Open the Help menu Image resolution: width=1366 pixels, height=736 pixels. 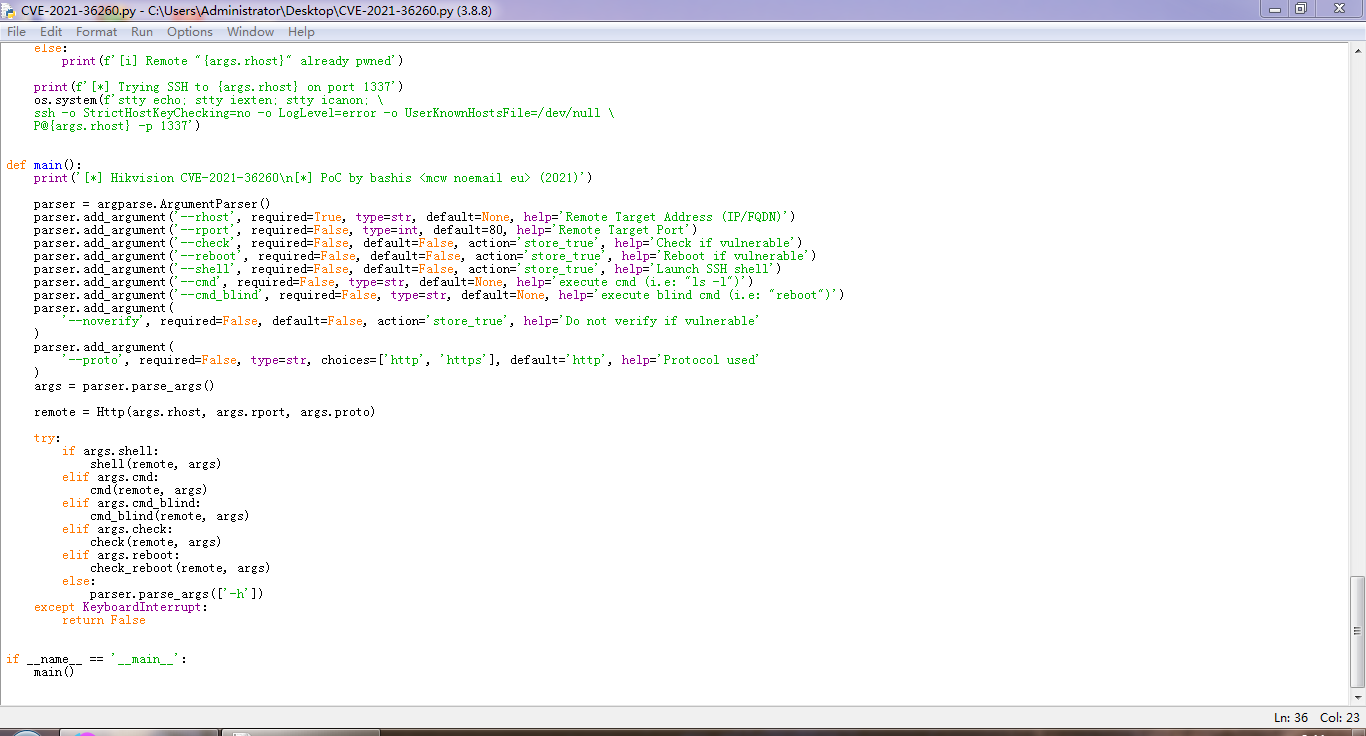pos(301,32)
